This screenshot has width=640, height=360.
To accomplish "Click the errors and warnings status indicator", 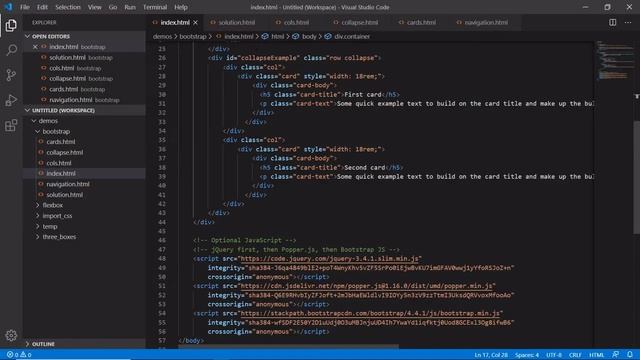I will [19, 355].
